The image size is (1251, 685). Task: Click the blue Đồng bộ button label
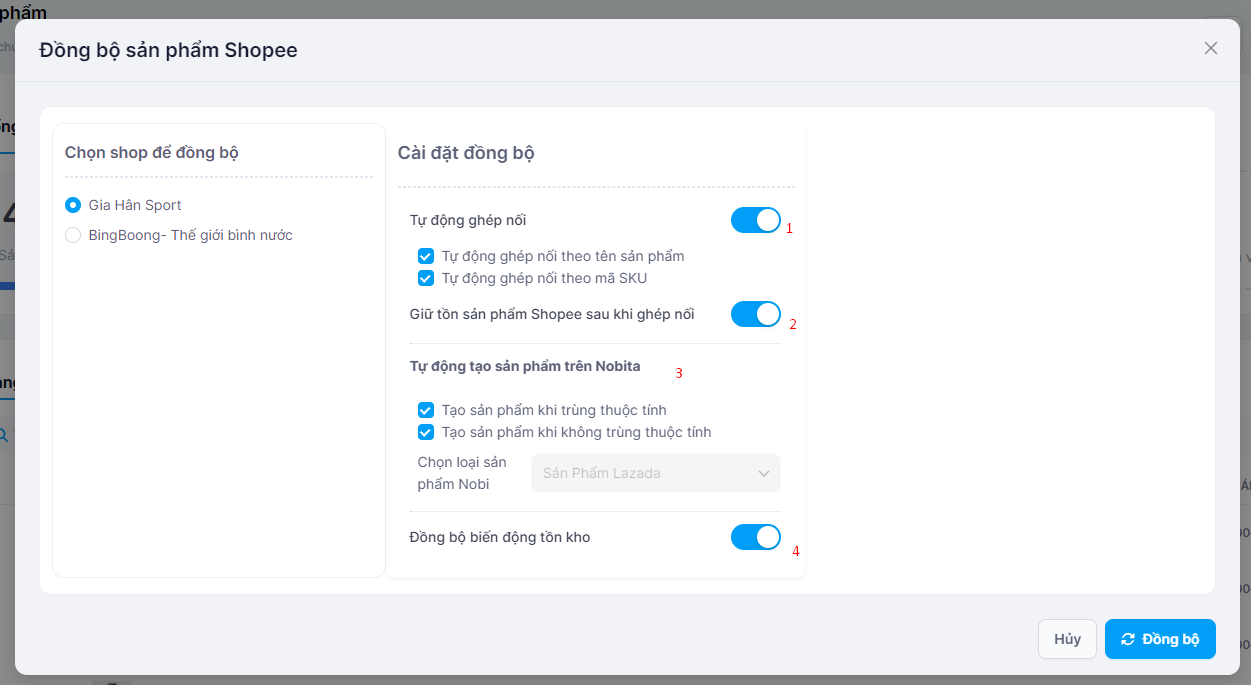click(x=1170, y=639)
